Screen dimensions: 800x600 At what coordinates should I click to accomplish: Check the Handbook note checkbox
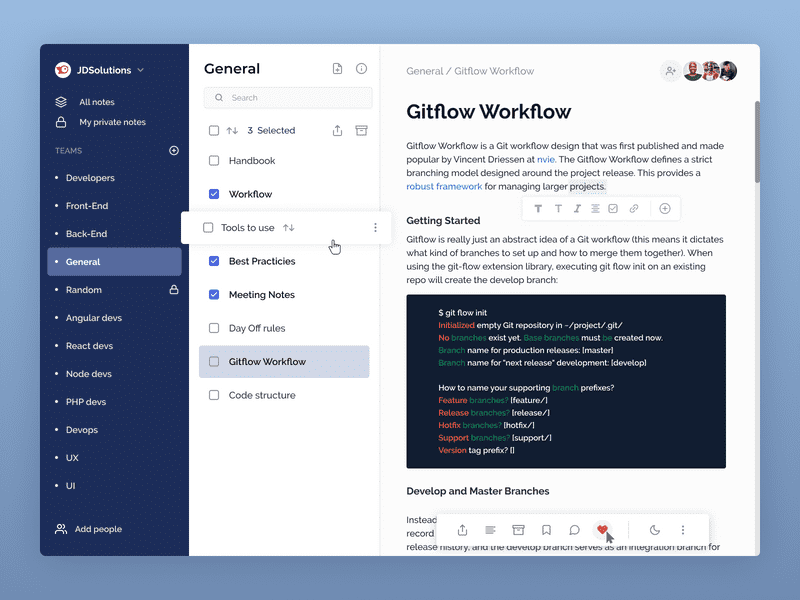[x=214, y=161]
